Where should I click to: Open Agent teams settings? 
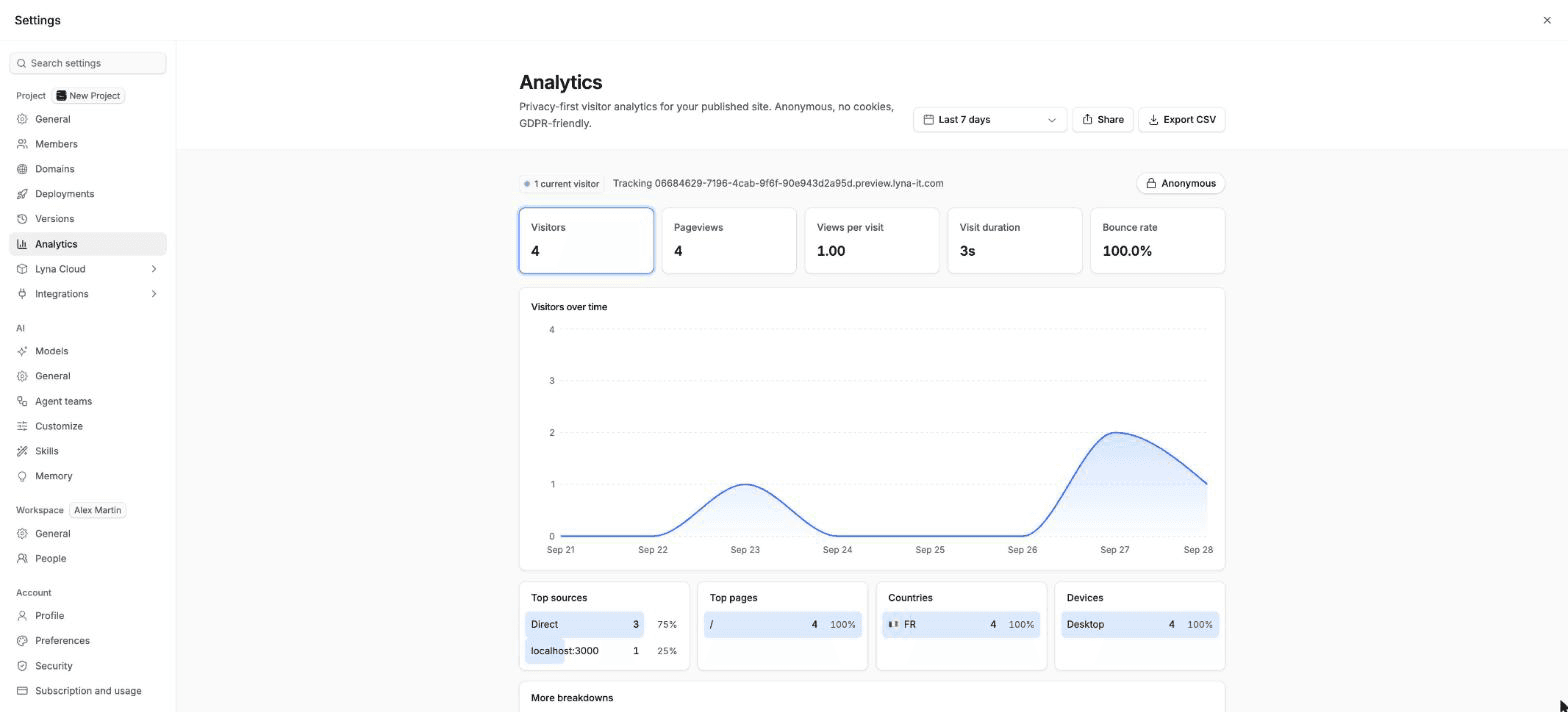click(88, 401)
